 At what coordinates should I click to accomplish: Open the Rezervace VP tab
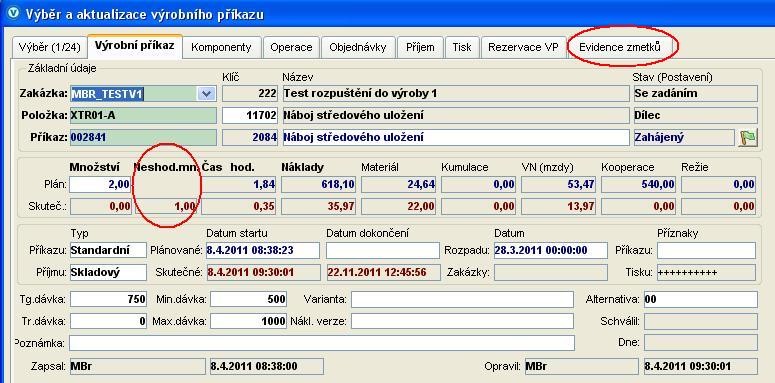pyautogui.click(x=523, y=47)
